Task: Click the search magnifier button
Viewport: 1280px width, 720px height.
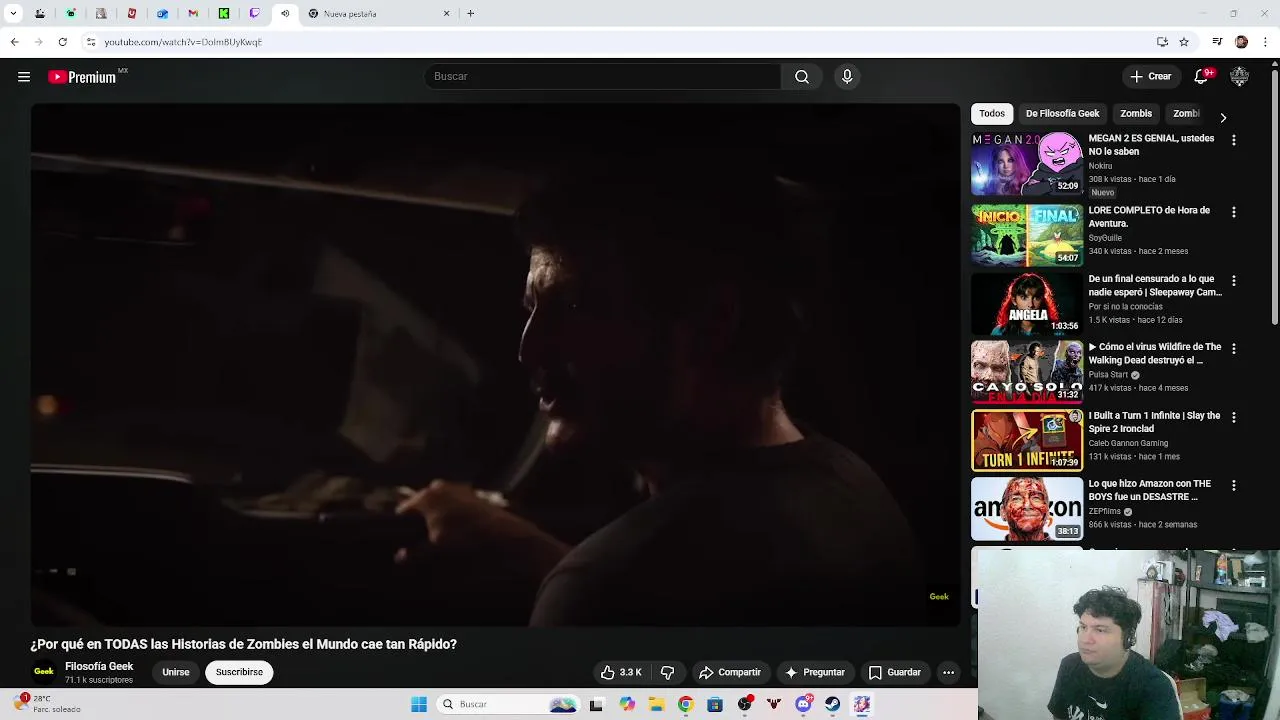Action: 802,77
